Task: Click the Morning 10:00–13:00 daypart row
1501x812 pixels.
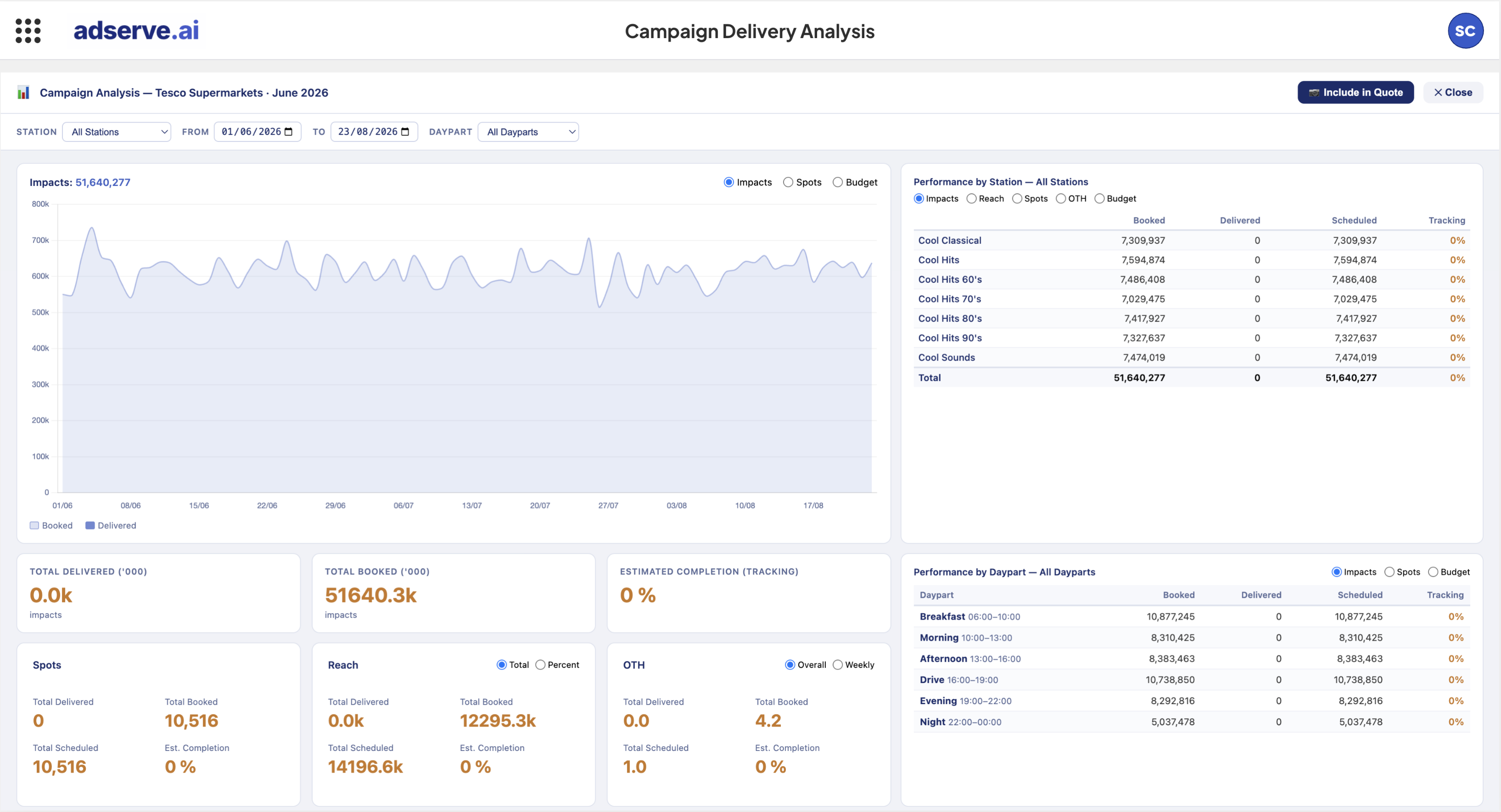Action: 1191,638
